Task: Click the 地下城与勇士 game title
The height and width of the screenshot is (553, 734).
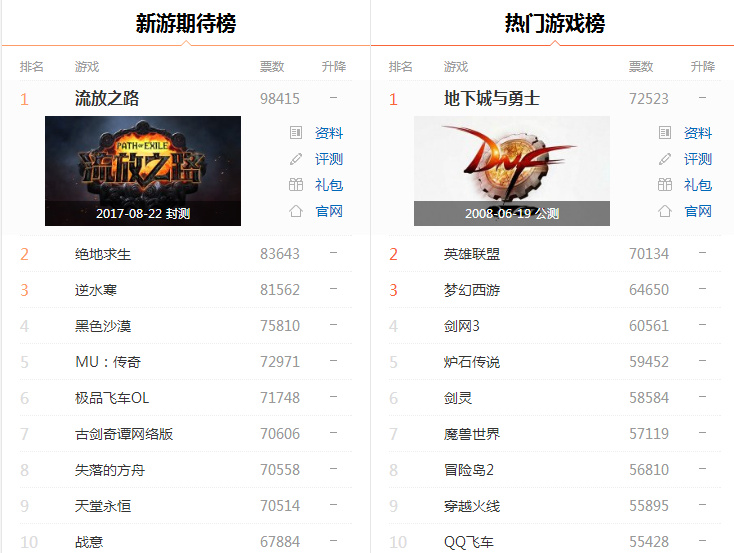Action: [492, 98]
